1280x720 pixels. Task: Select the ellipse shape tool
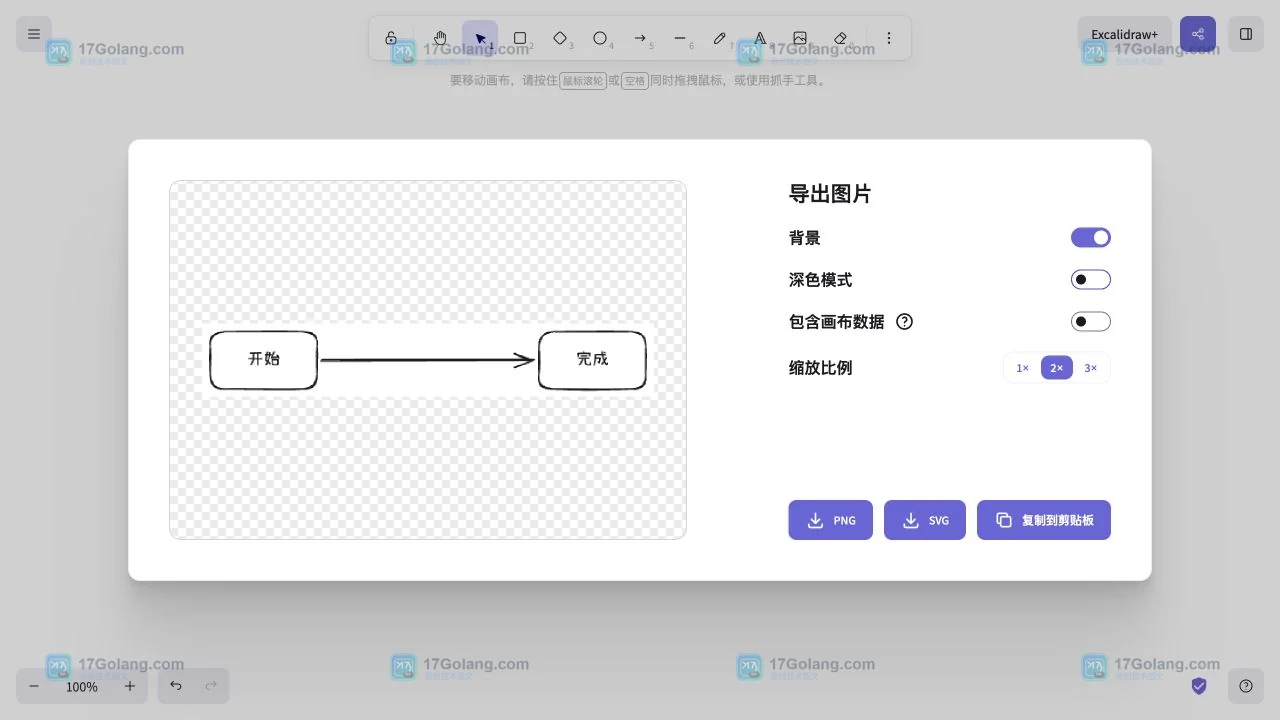(x=600, y=38)
